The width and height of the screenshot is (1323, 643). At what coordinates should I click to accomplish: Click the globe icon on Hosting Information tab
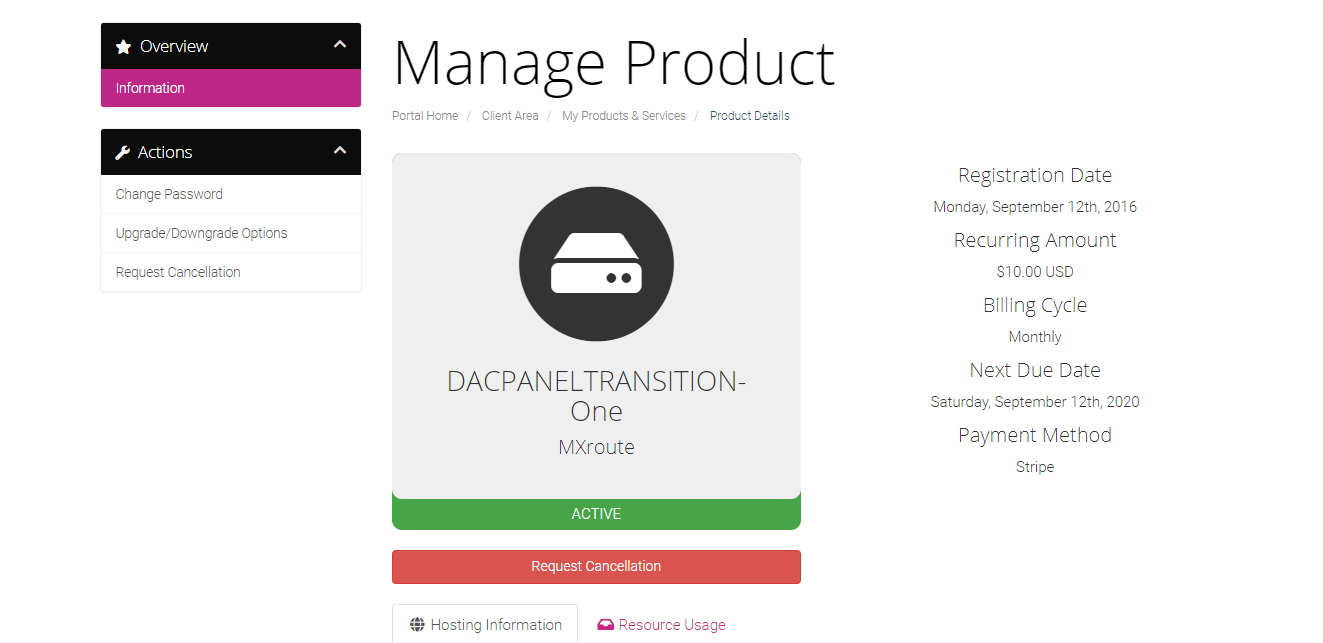[x=417, y=625]
